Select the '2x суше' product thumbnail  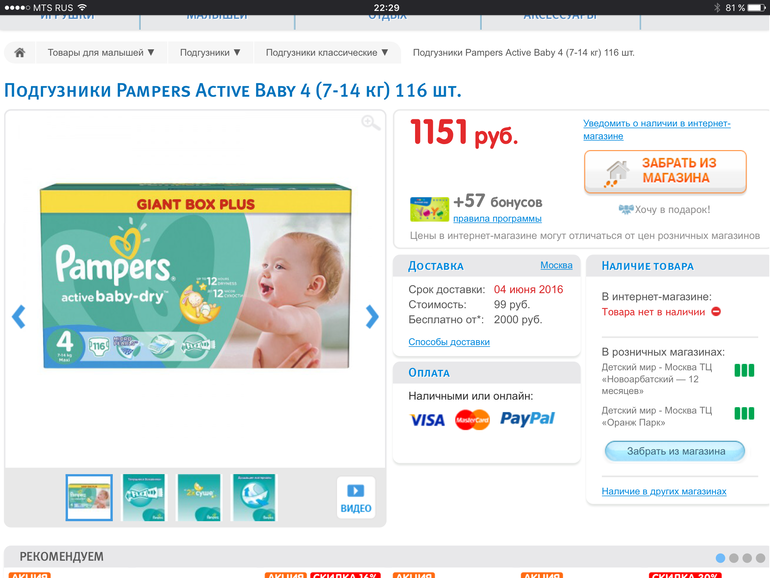[199, 497]
